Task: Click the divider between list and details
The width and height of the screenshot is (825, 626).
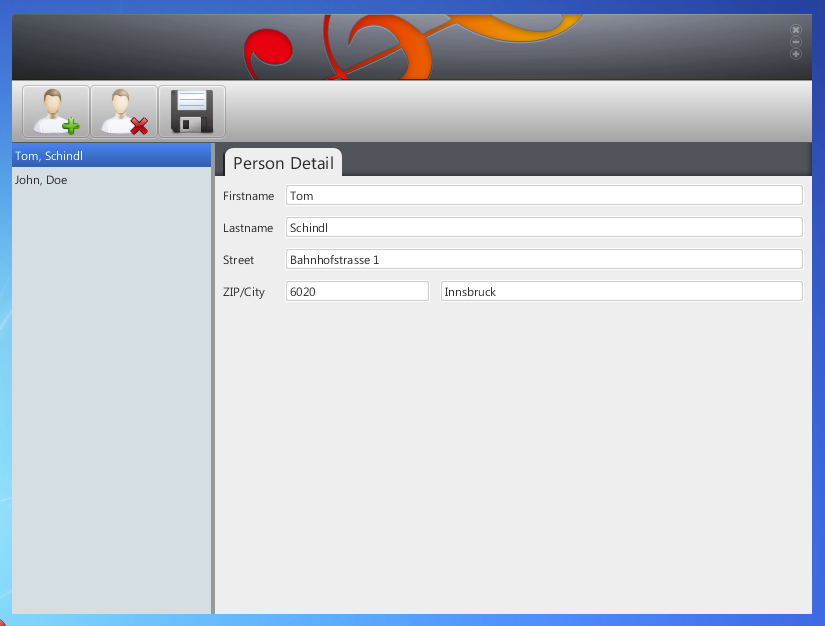Action: (213, 380)
